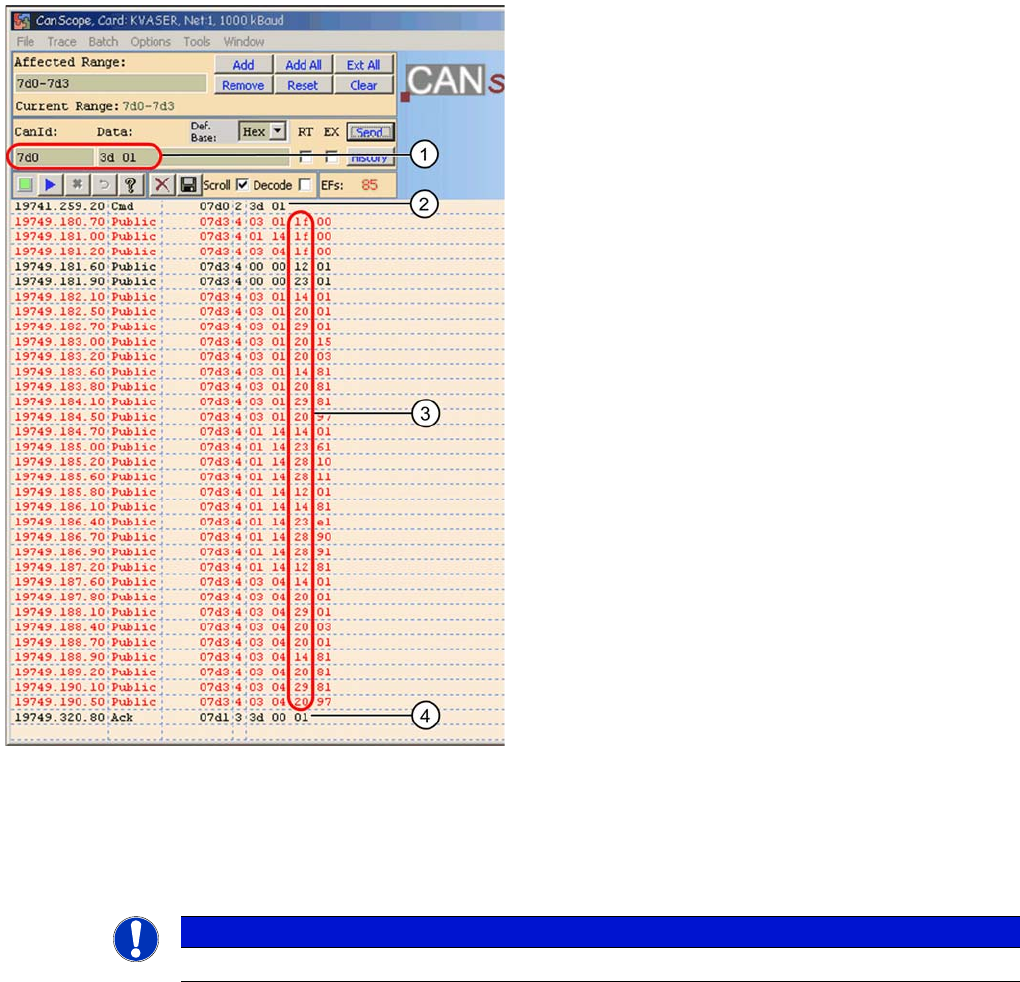1020x982 pixels.
Task: Click the Remove button
Action: pyautogui.click(x=243, y=85)
